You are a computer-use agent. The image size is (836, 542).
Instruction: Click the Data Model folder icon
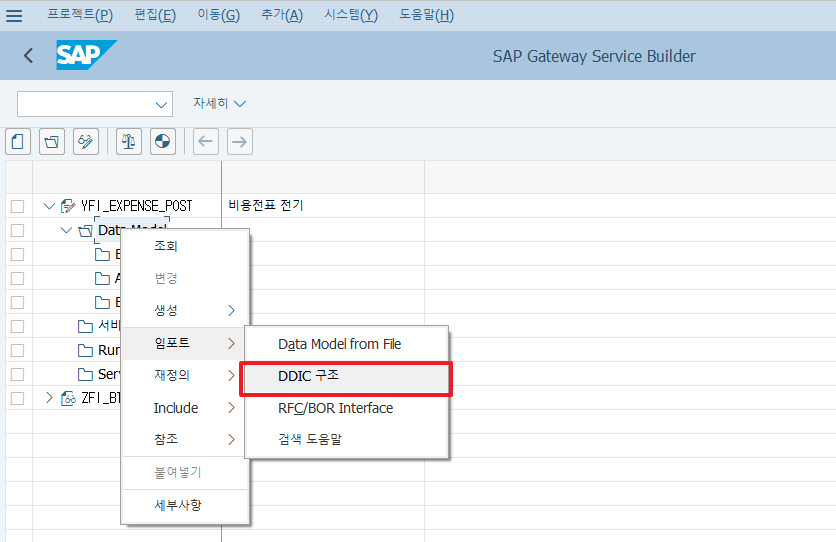85,230
